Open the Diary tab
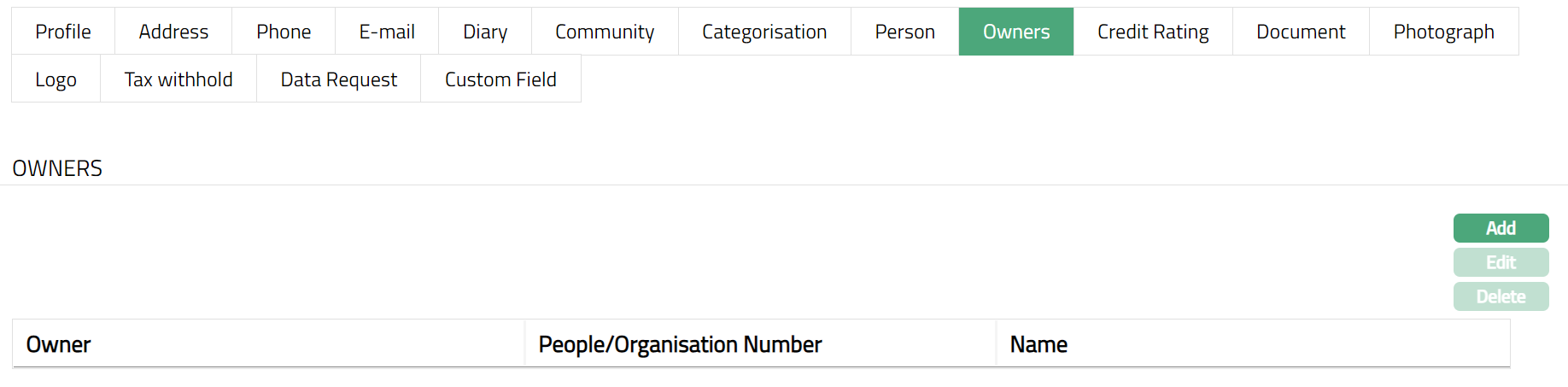This screenshot has height=387, width=1568. 485,32
